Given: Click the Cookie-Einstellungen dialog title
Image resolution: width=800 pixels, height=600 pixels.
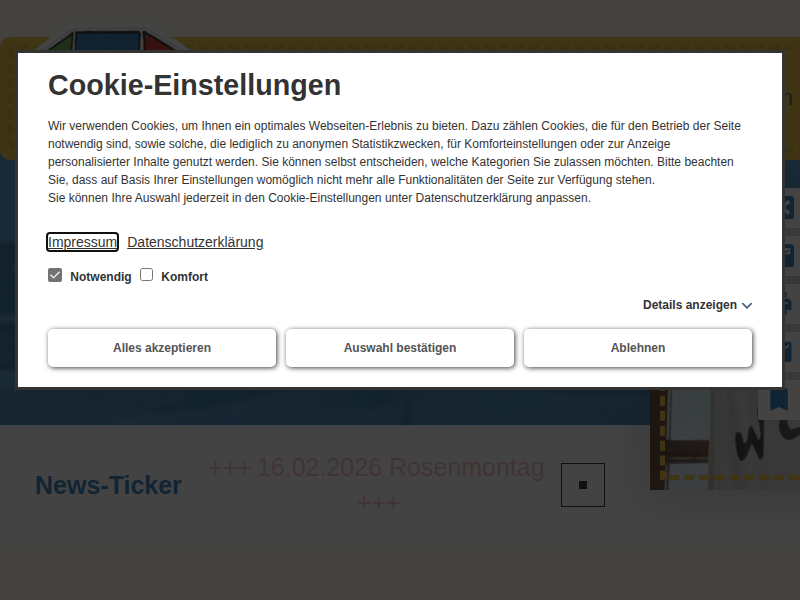Looking at the screenshot, I should coord(194,85).
